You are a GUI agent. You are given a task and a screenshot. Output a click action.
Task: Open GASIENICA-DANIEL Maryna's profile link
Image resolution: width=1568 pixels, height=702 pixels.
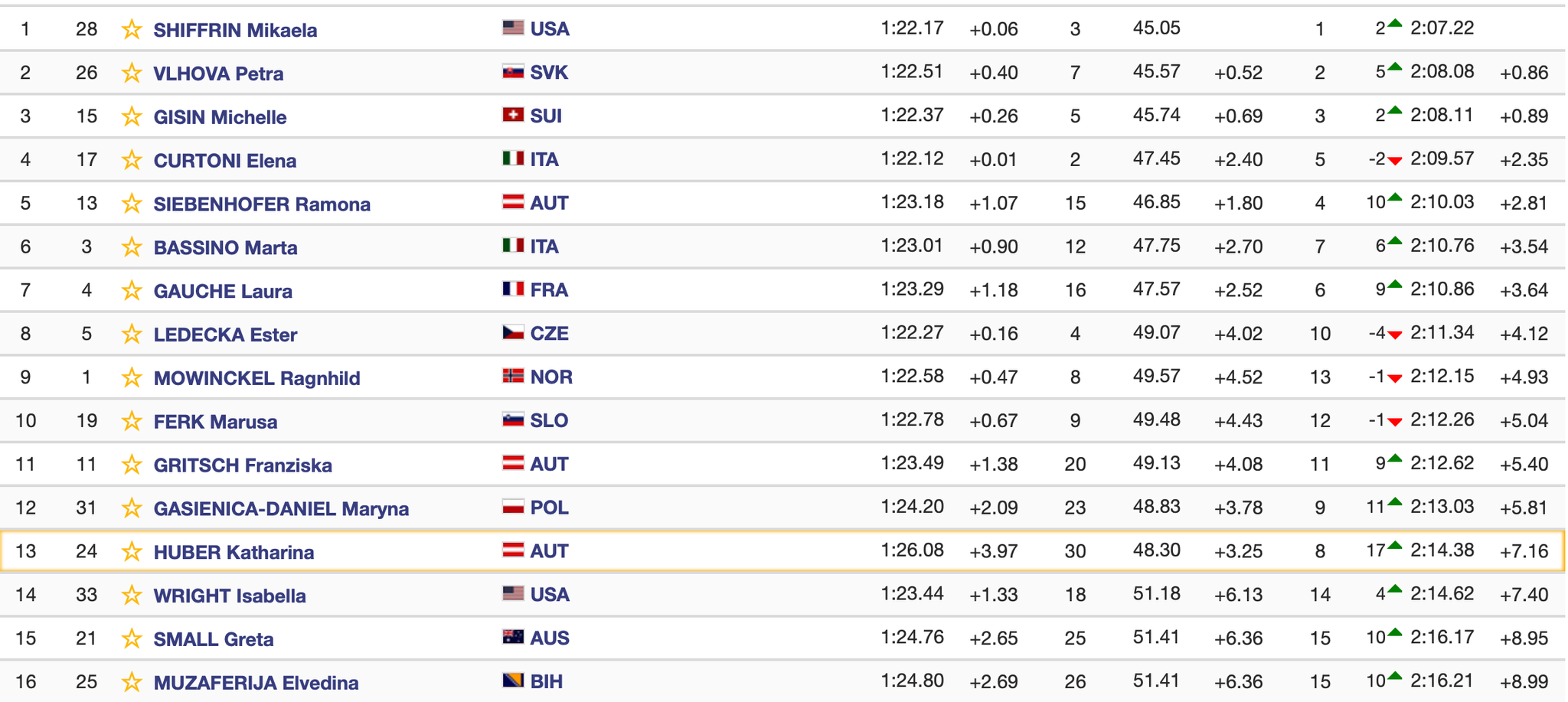point(281,509)
